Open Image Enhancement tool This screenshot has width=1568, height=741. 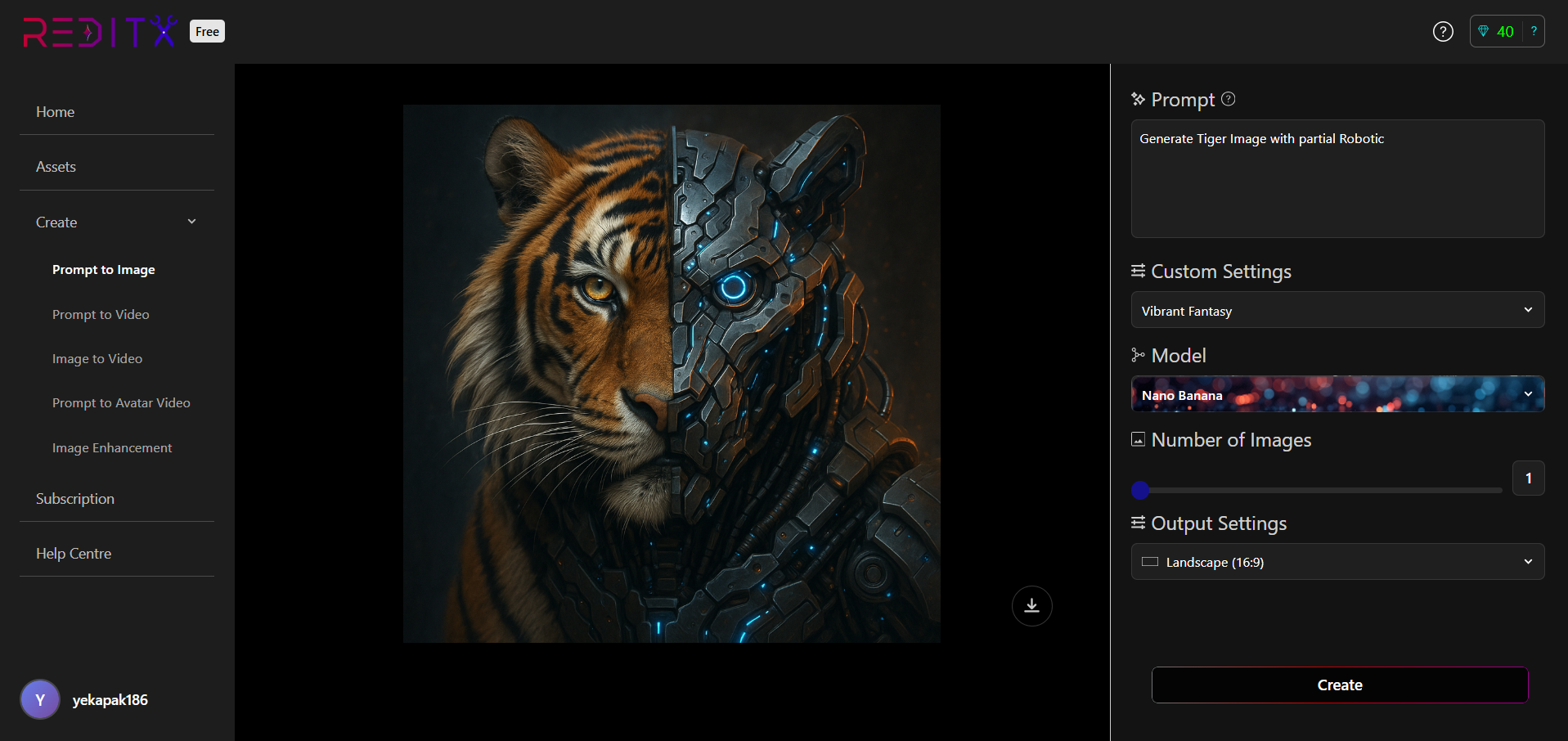click(x=112, y=448)
